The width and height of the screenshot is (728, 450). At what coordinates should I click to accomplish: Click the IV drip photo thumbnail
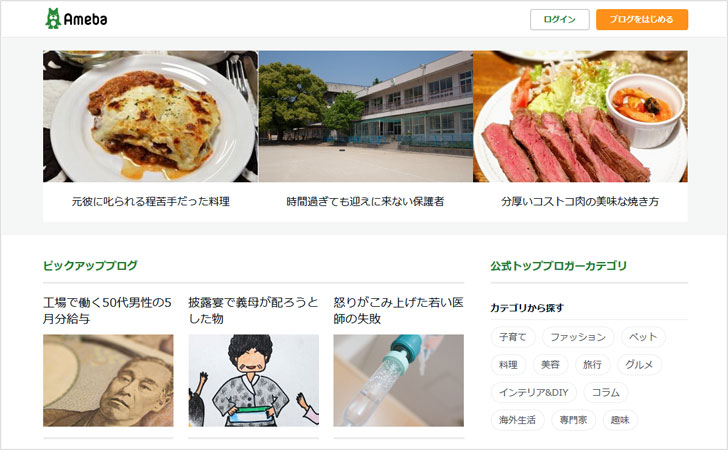[398, 380]
